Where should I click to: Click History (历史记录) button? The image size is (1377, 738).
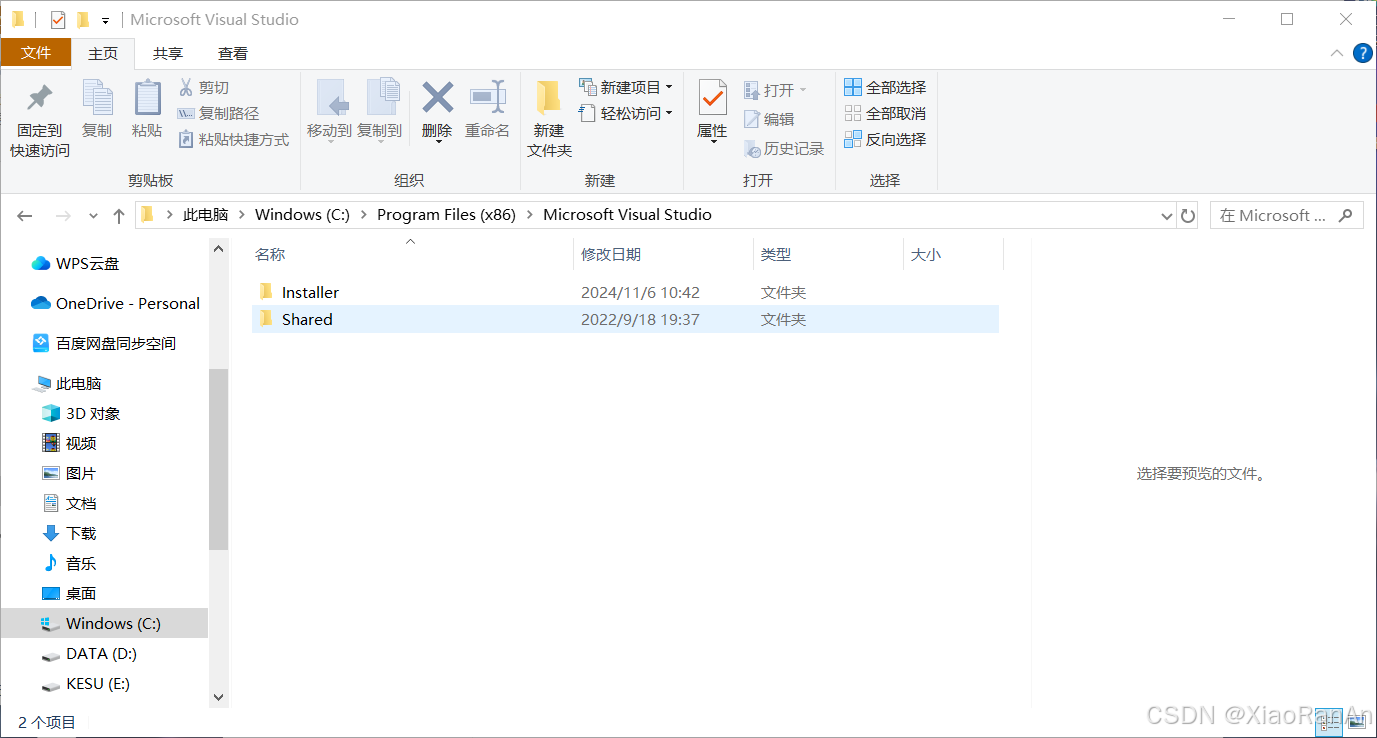(784, 148)
